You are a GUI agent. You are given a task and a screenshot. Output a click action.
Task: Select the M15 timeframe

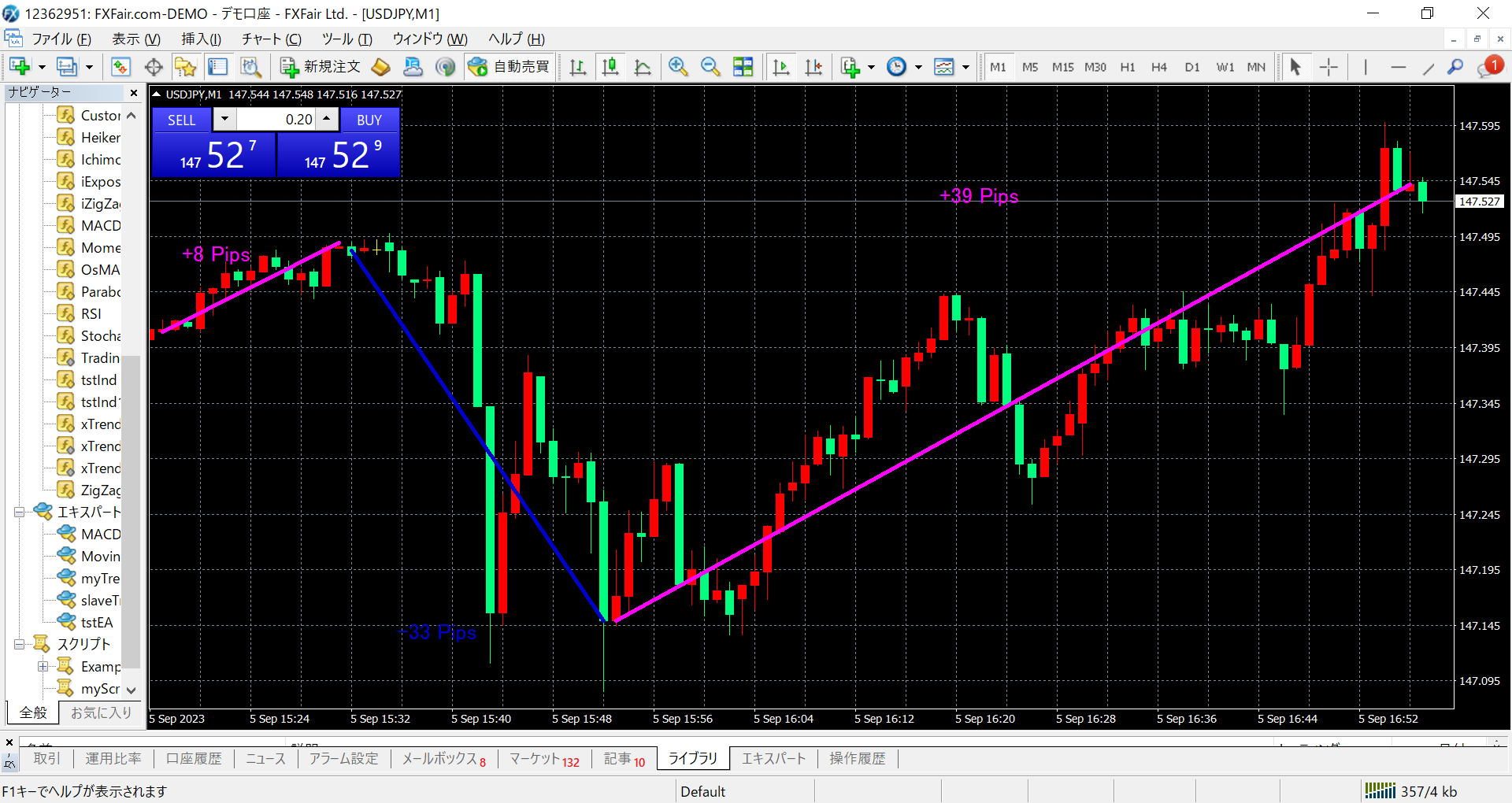click(x=1062, y=67)
